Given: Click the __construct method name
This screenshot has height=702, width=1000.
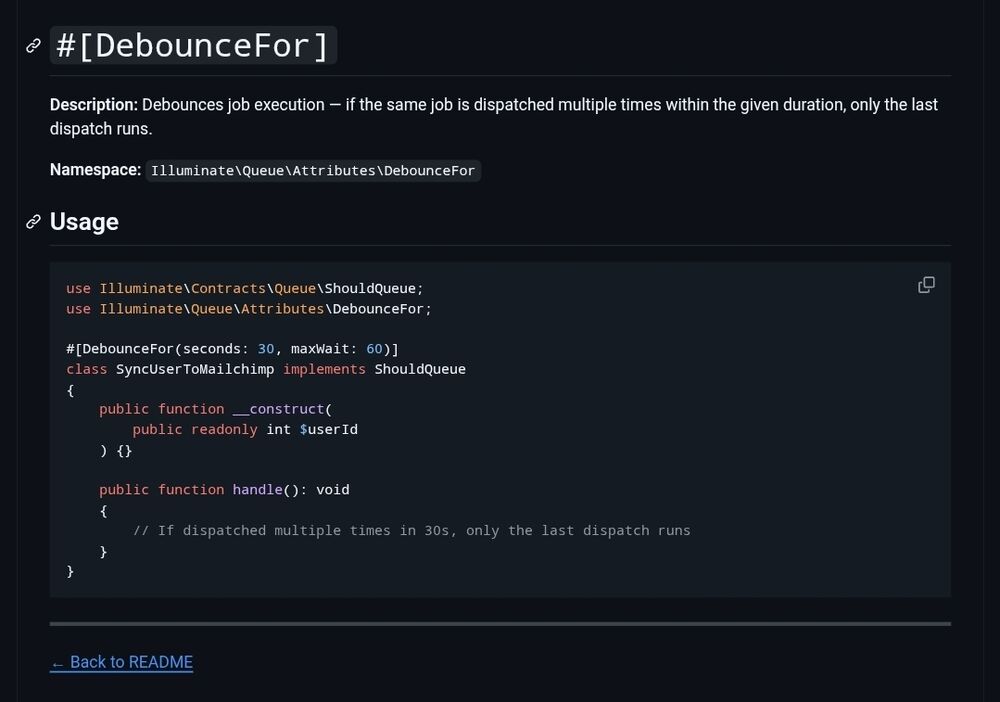Looking at the screenshot, I should point(278,409).
